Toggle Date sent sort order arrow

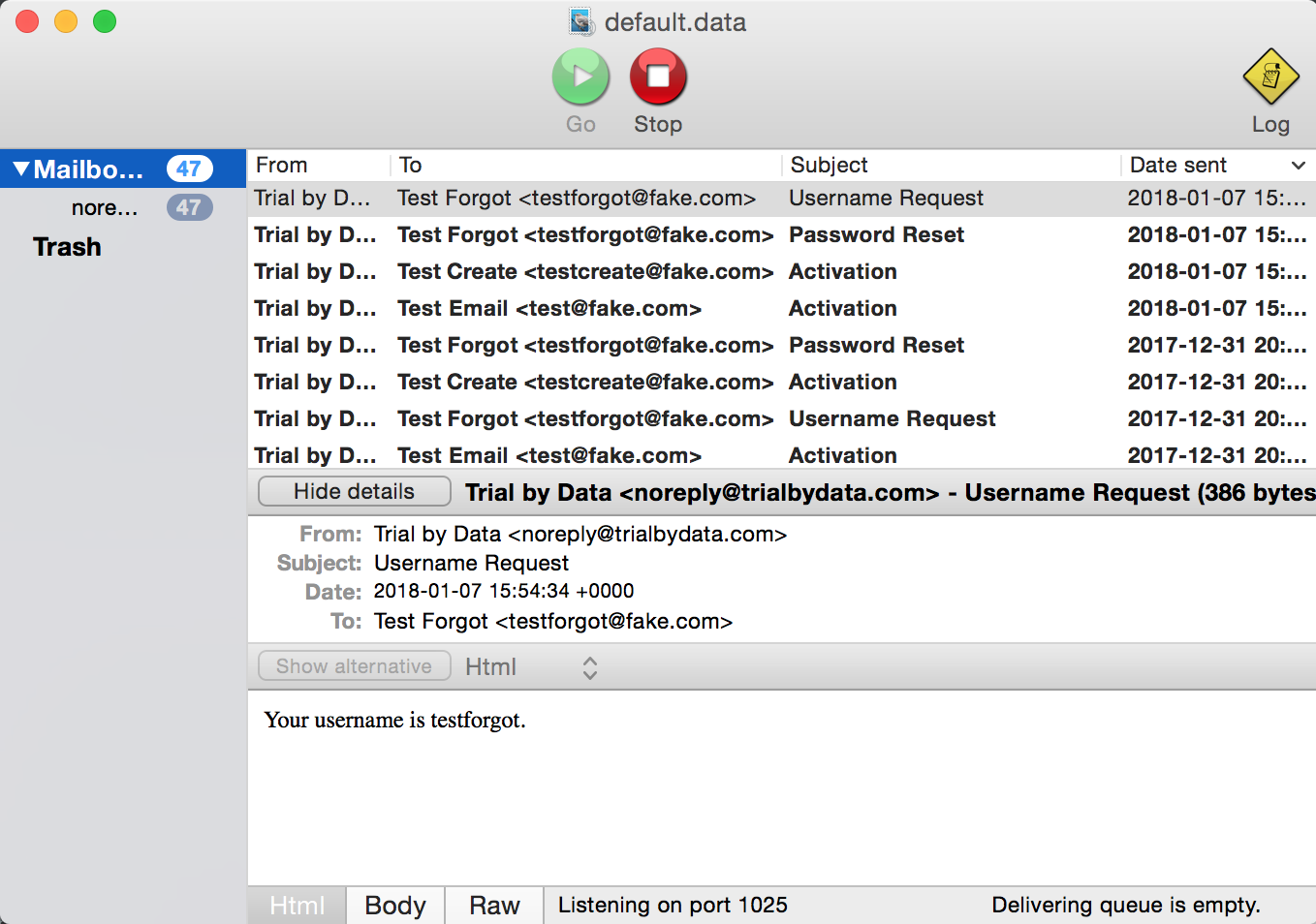tap(1299, 166)
